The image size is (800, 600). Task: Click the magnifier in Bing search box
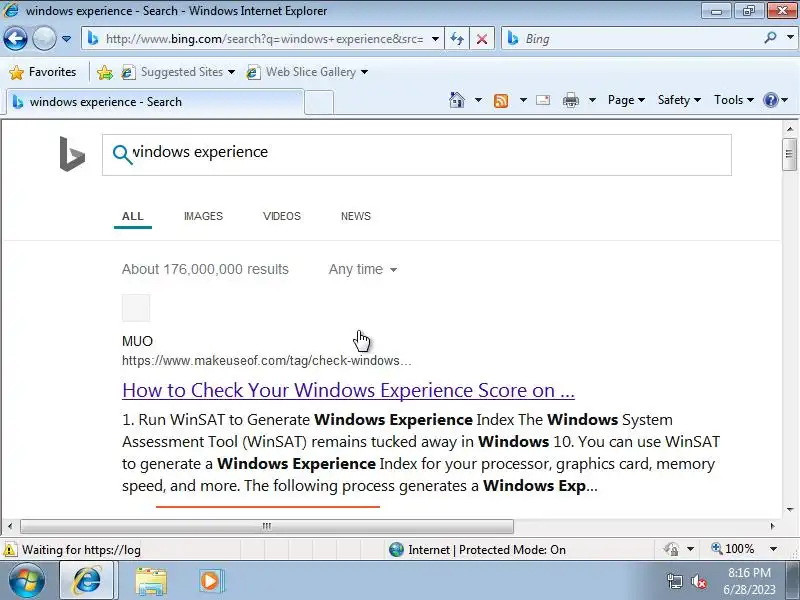pyautogui.click(x=122, y=154)
